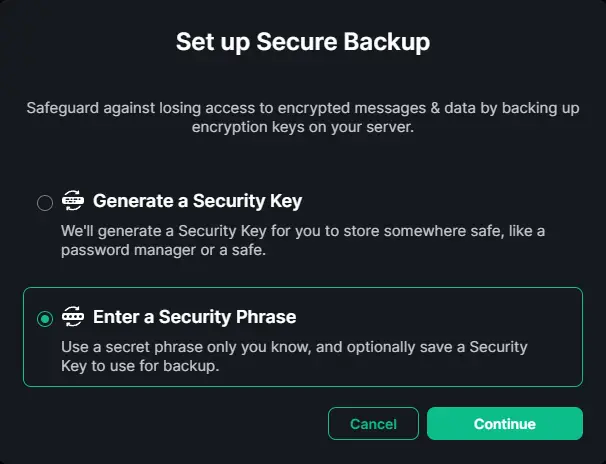The image size is (606, 464).
Task: Choose the "Enter a Security Phrase" heading label
Action: pos(194,317)
